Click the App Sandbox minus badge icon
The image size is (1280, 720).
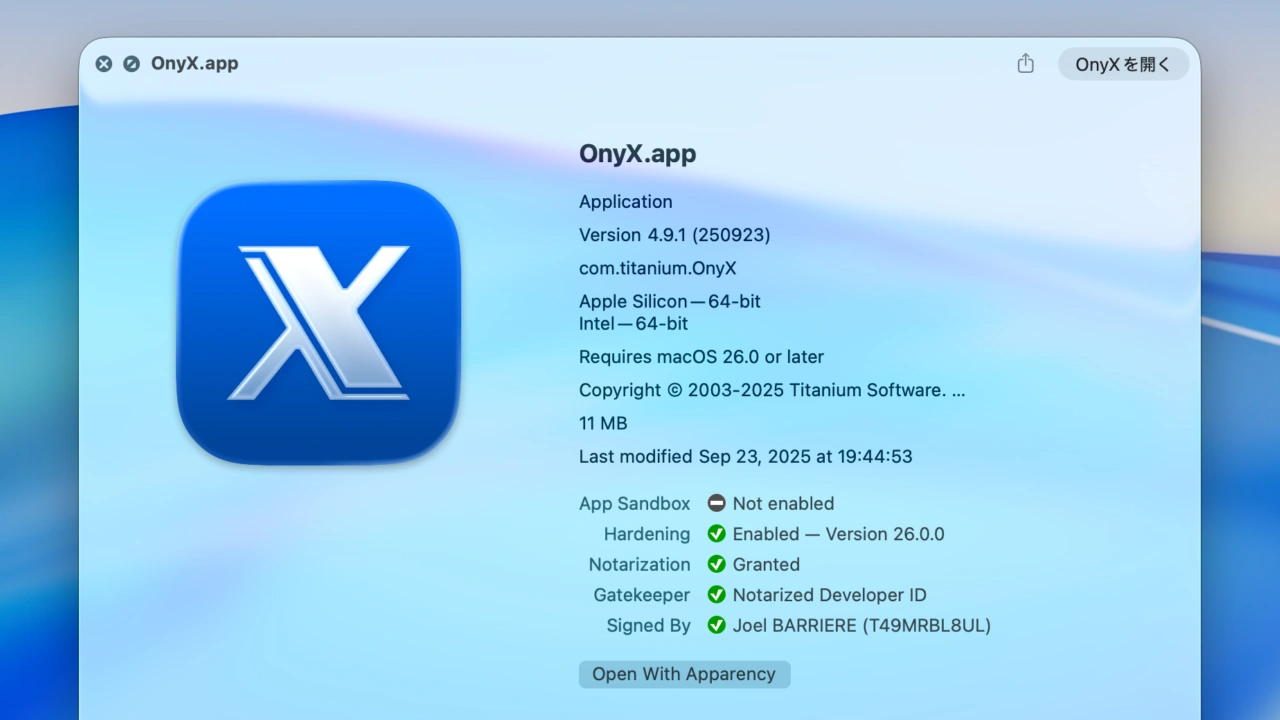pos(717,503)
